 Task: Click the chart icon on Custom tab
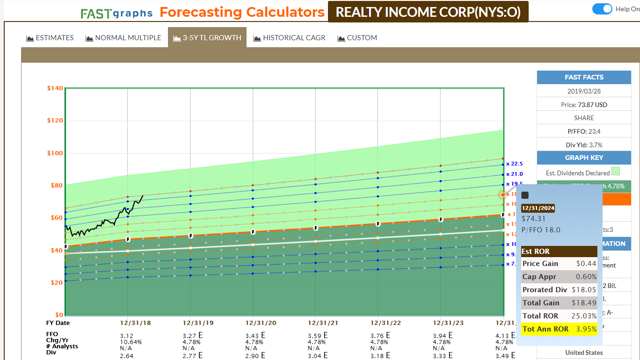(341, 38)
